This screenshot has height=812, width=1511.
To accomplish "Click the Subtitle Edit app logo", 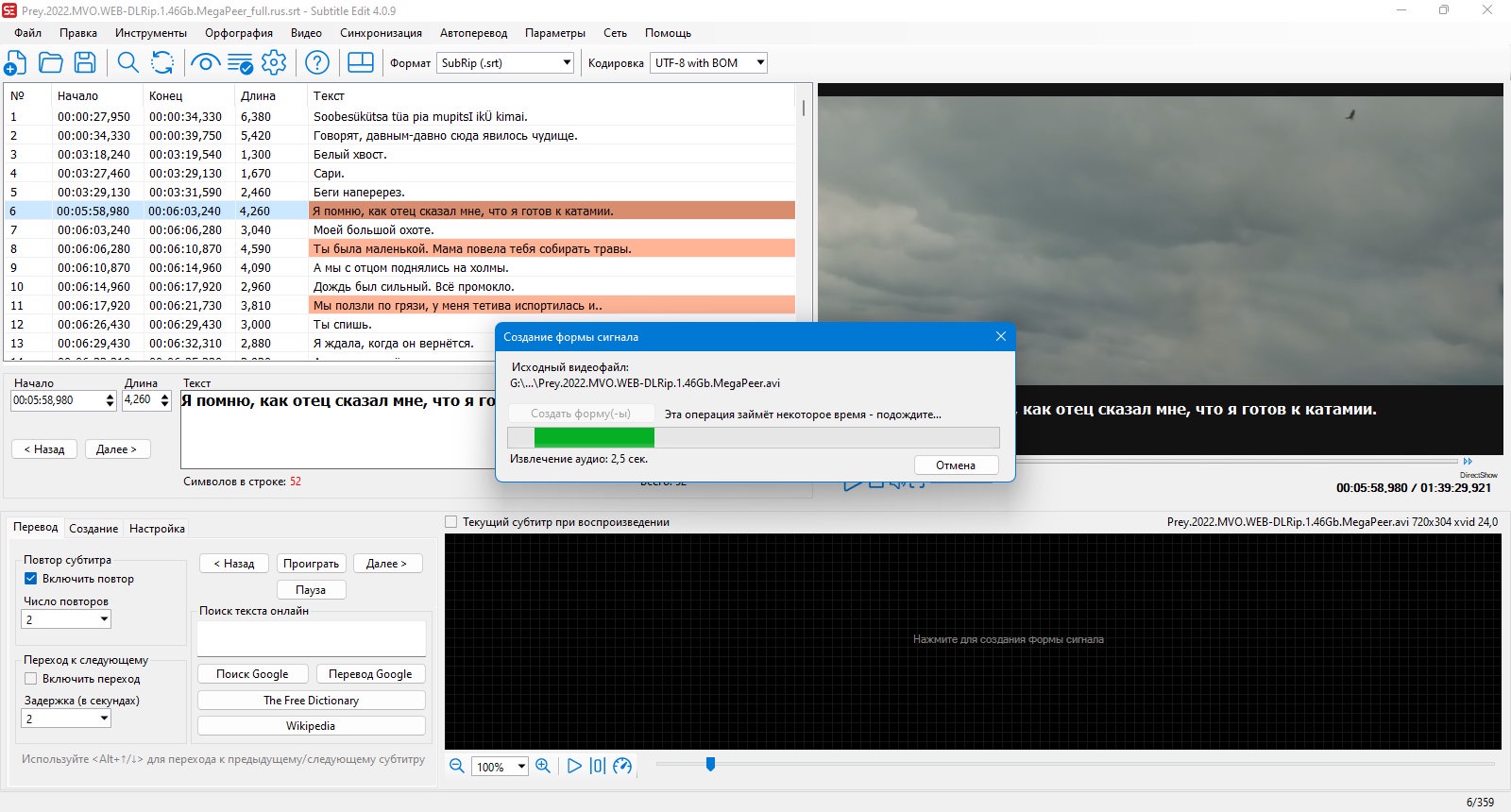I will pyautogui.click(x=9, y=10).
